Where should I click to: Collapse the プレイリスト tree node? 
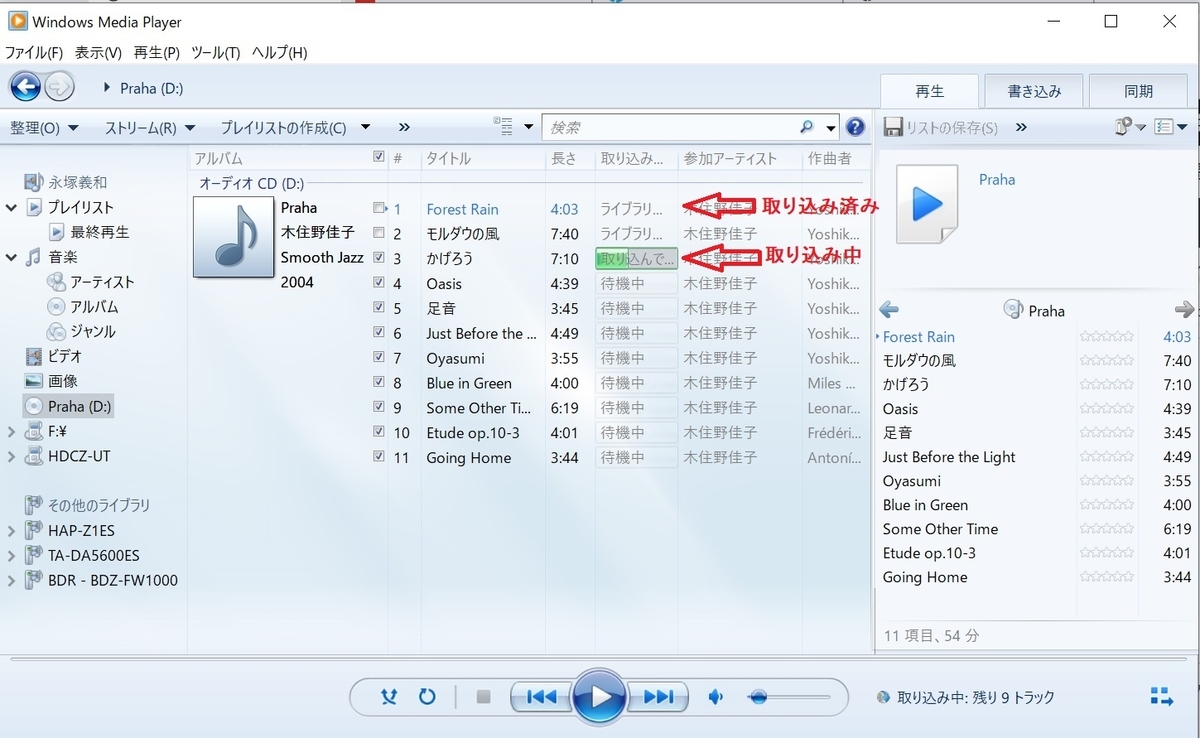pos(11,207)
